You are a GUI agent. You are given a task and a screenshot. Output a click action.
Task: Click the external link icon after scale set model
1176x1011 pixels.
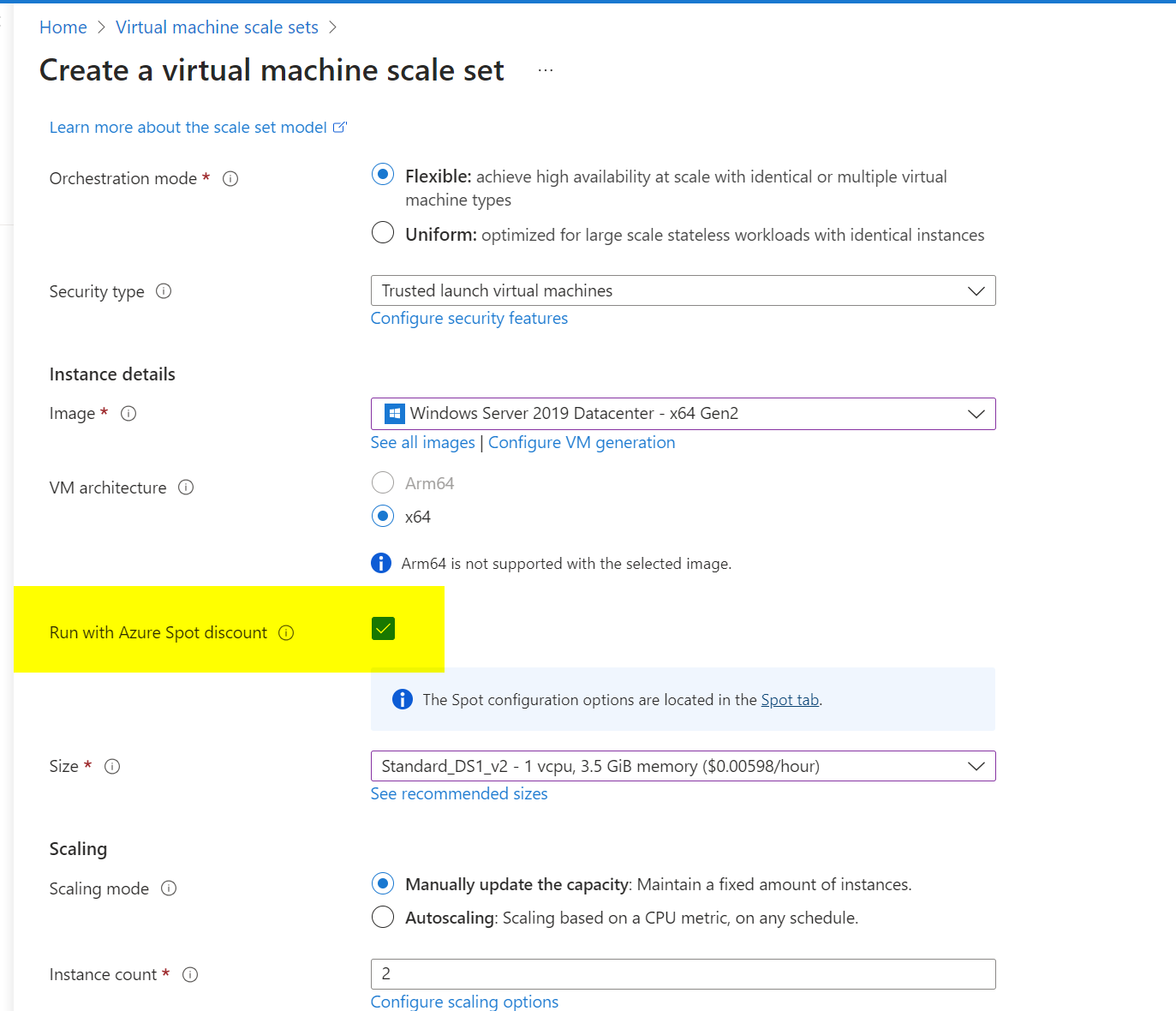340,127
